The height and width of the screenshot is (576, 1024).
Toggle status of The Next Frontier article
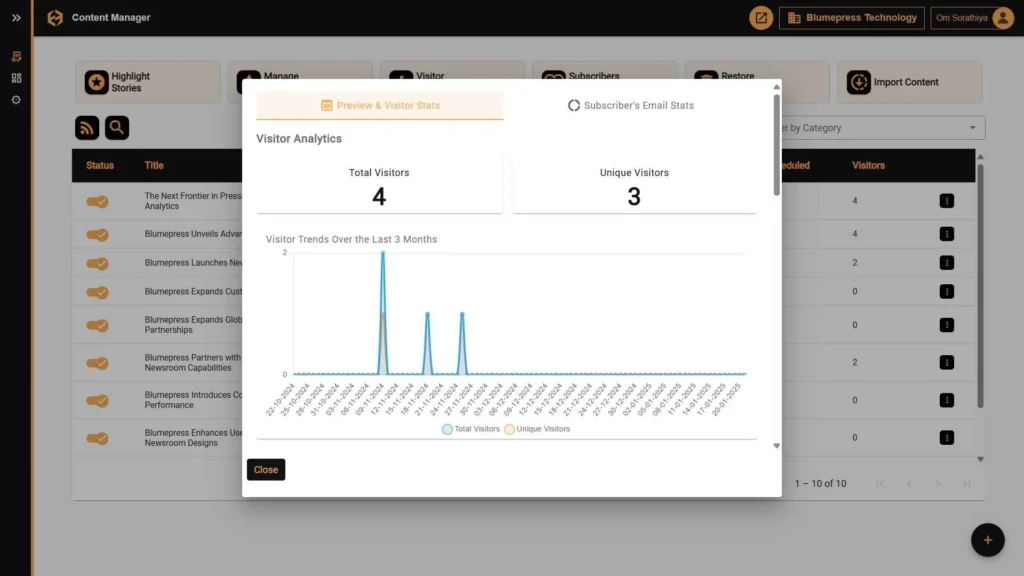point(96,200)
